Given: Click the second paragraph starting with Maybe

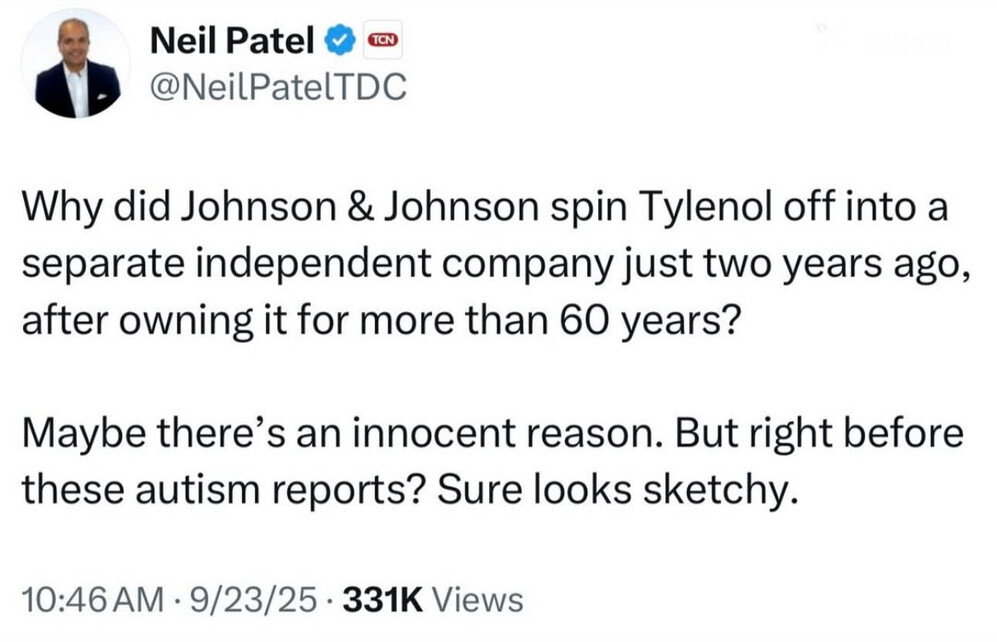Looking at the screenshot, I should pos(490,461).
